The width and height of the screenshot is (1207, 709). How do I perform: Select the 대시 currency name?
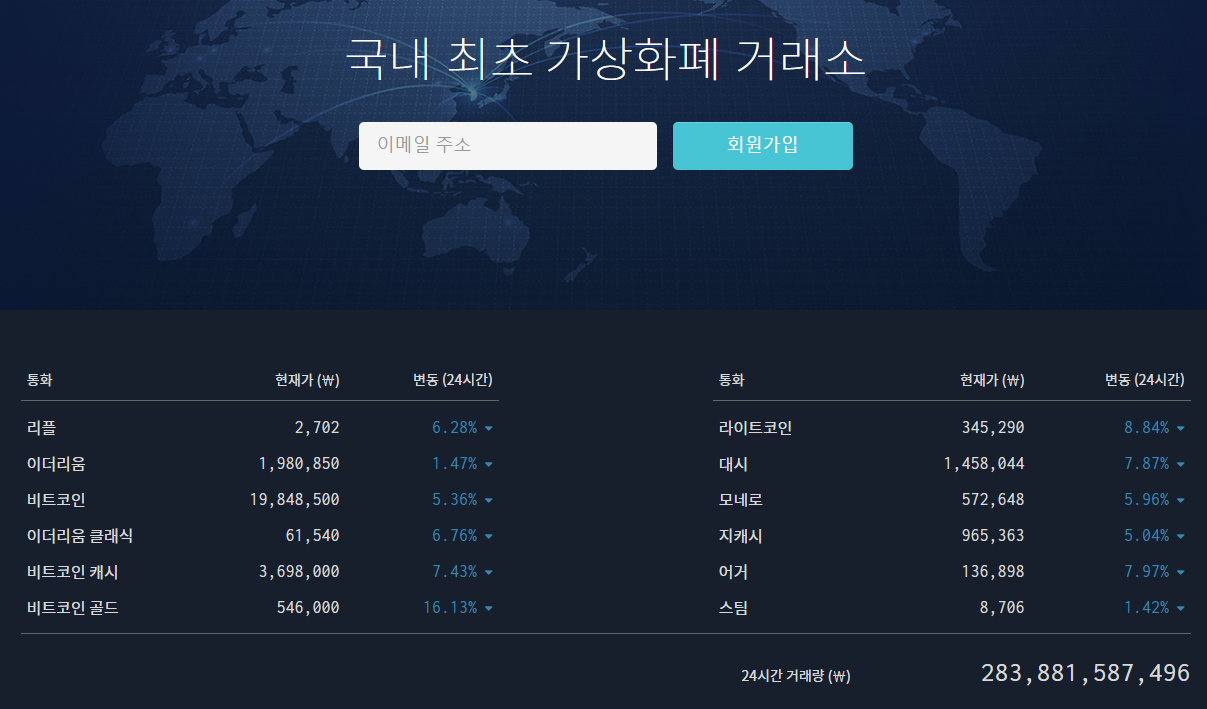pyautogui.click(x=733, y=464)
